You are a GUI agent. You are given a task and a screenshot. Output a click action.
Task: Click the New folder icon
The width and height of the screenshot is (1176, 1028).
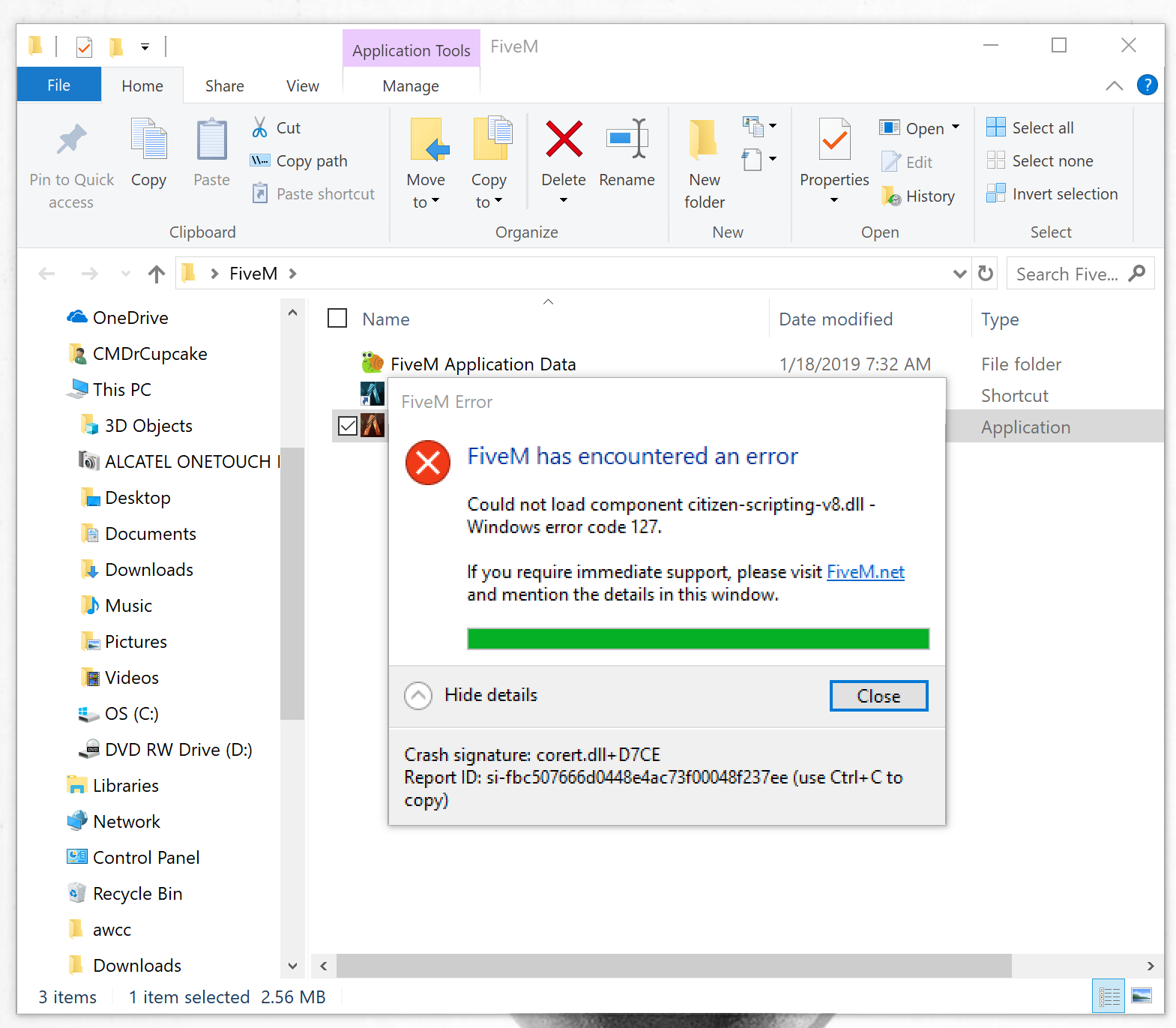703,139
